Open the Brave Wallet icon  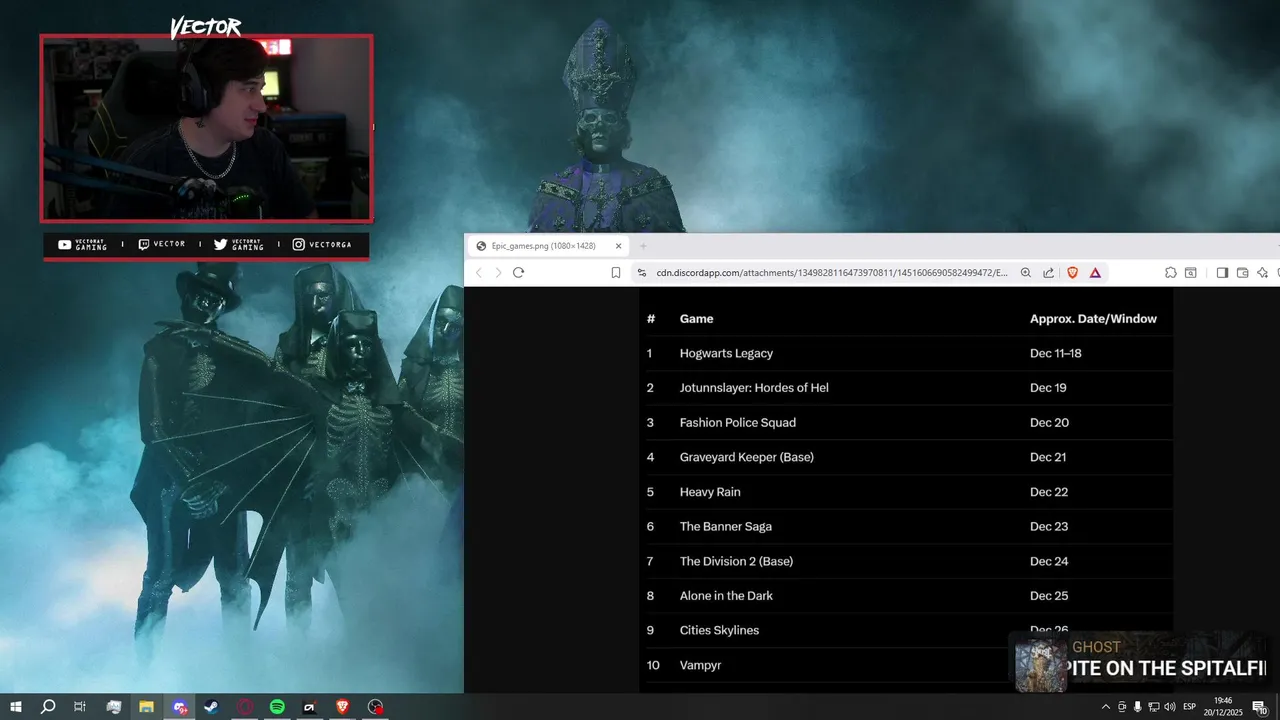[1242, 272]
